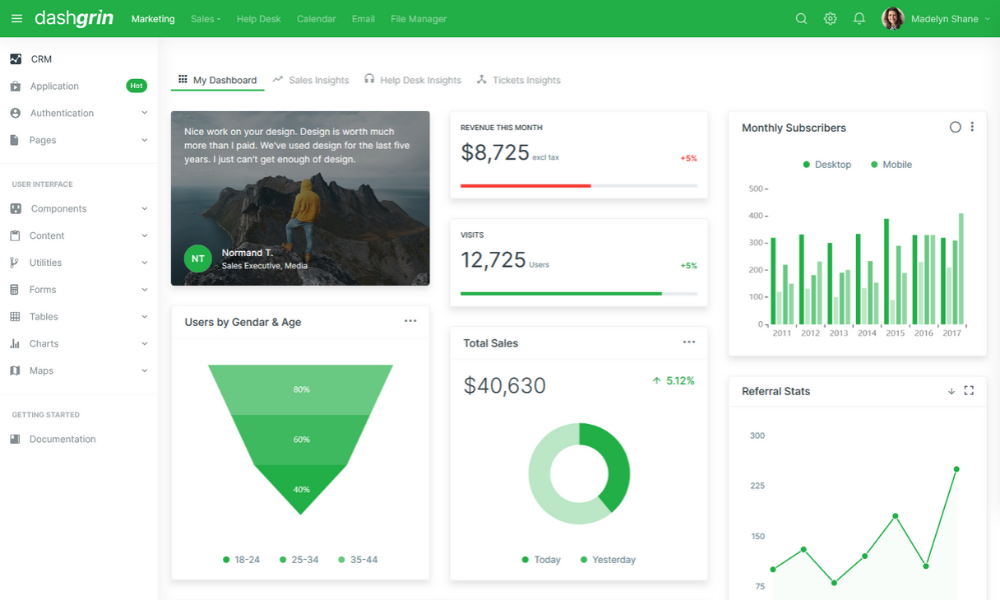Open the Documentation link in sidebar
Image resolution: width=1000 pixels, height=600 pixels.
pos(62,439)
